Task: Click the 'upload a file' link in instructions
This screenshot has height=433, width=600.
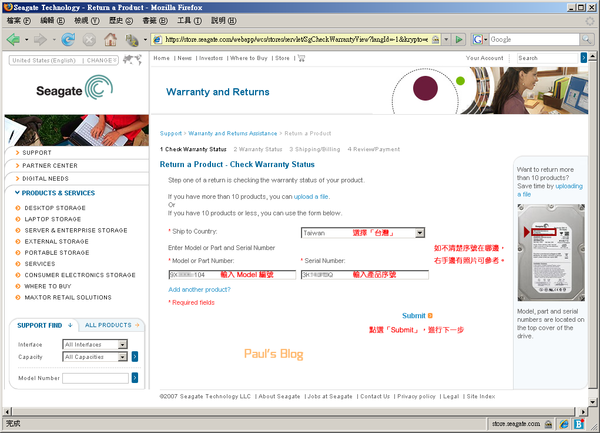Action: [x=311, y=197]
